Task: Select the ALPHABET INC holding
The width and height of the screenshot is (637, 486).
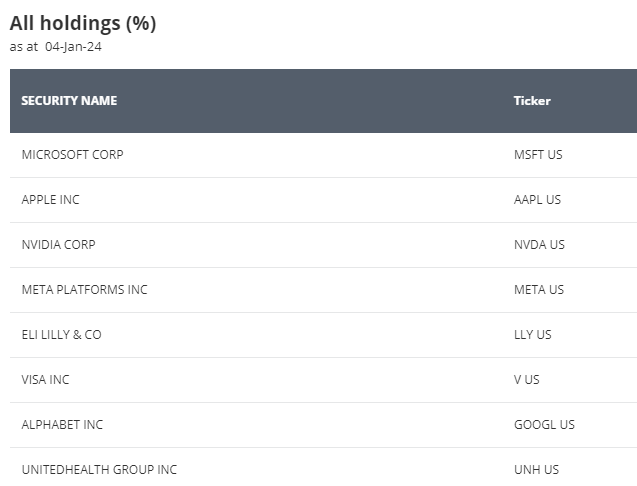Action: tap(62, 425)
